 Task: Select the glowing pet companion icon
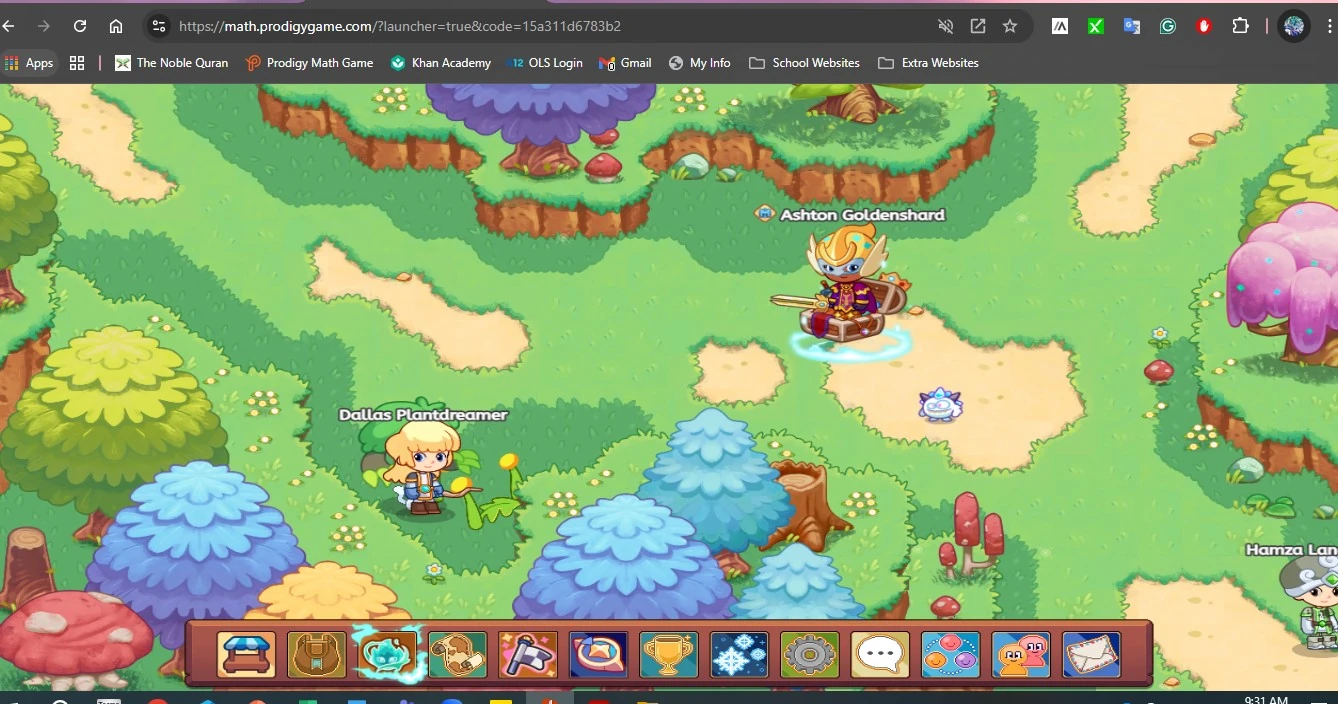click(x=387, y=655)
